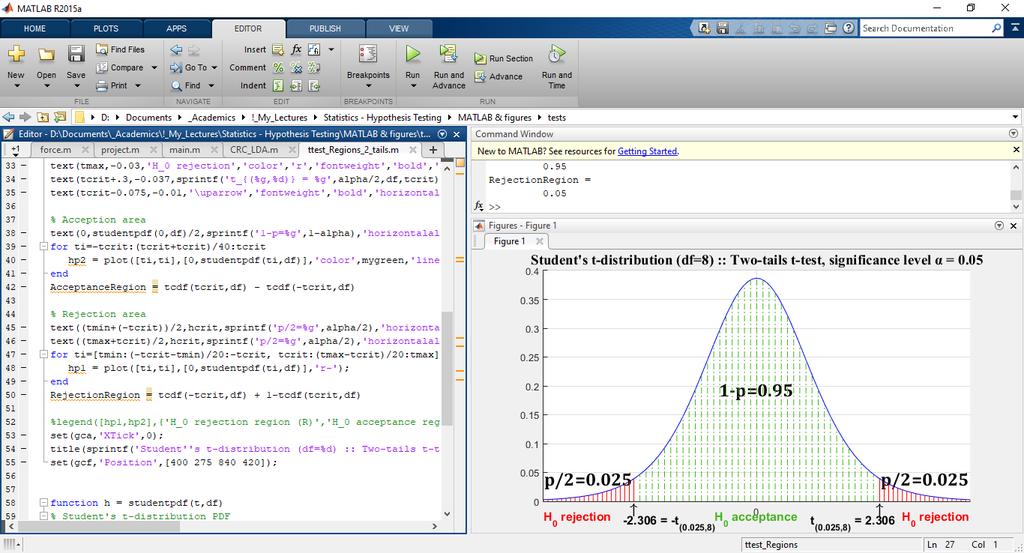Create a new file with New icon
The image size is (1024, 553).
tap(16, 54)
